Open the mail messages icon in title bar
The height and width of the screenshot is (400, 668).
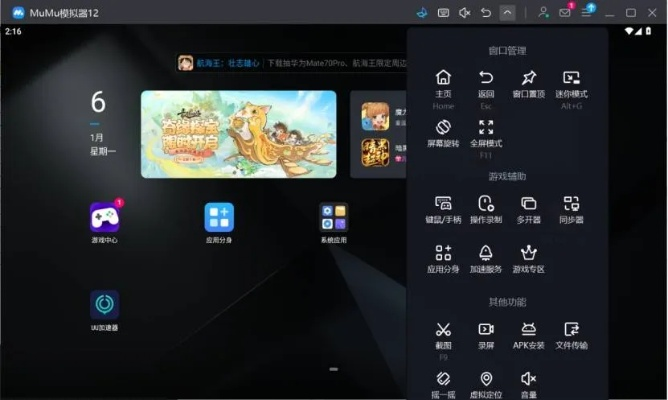[565, 13]
